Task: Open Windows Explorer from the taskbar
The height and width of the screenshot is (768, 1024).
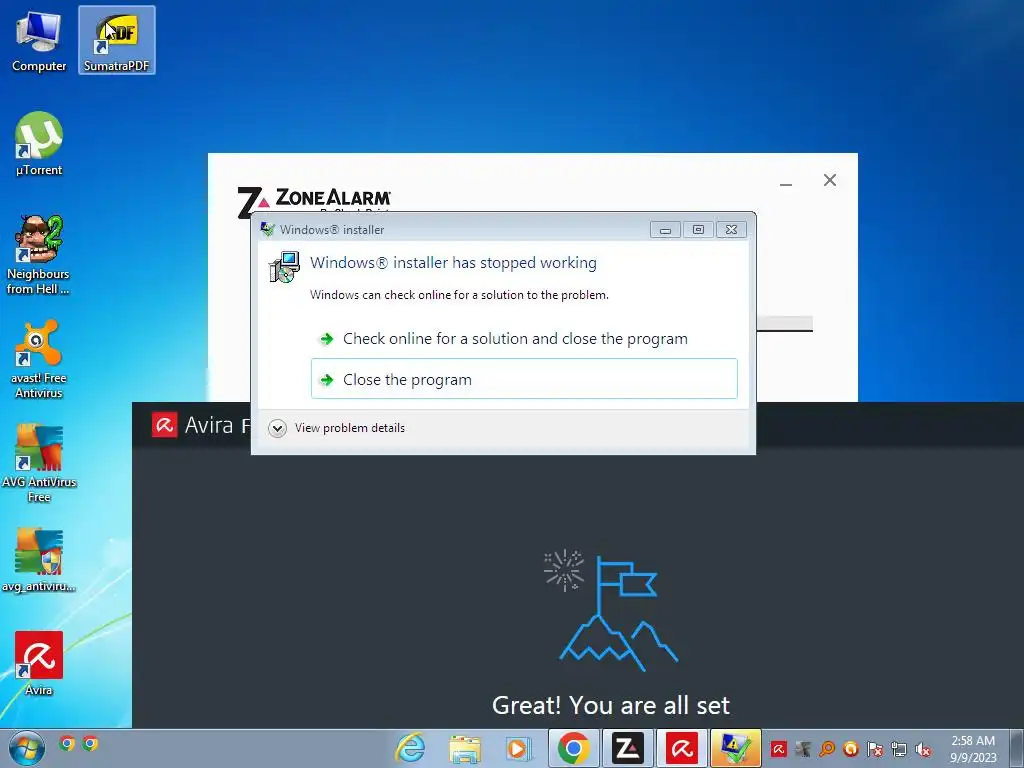Action: 464,748
